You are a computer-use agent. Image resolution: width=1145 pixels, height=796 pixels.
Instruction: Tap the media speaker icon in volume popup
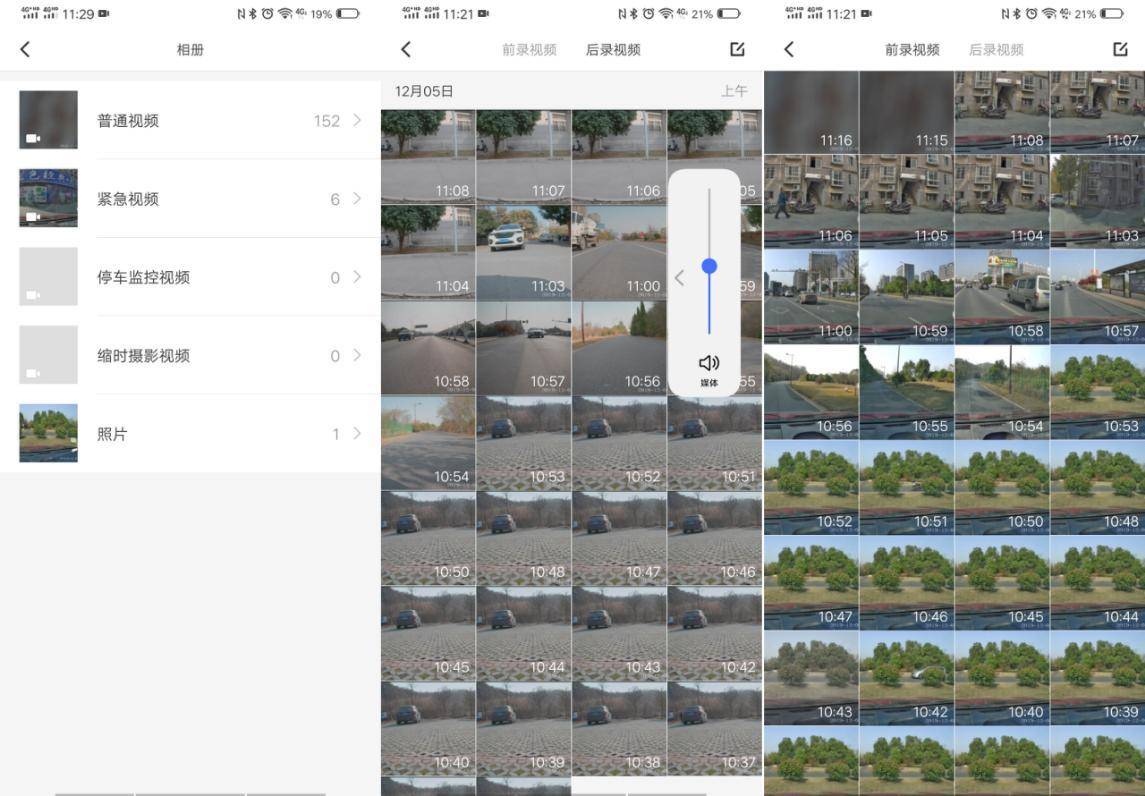pos(708,363)
